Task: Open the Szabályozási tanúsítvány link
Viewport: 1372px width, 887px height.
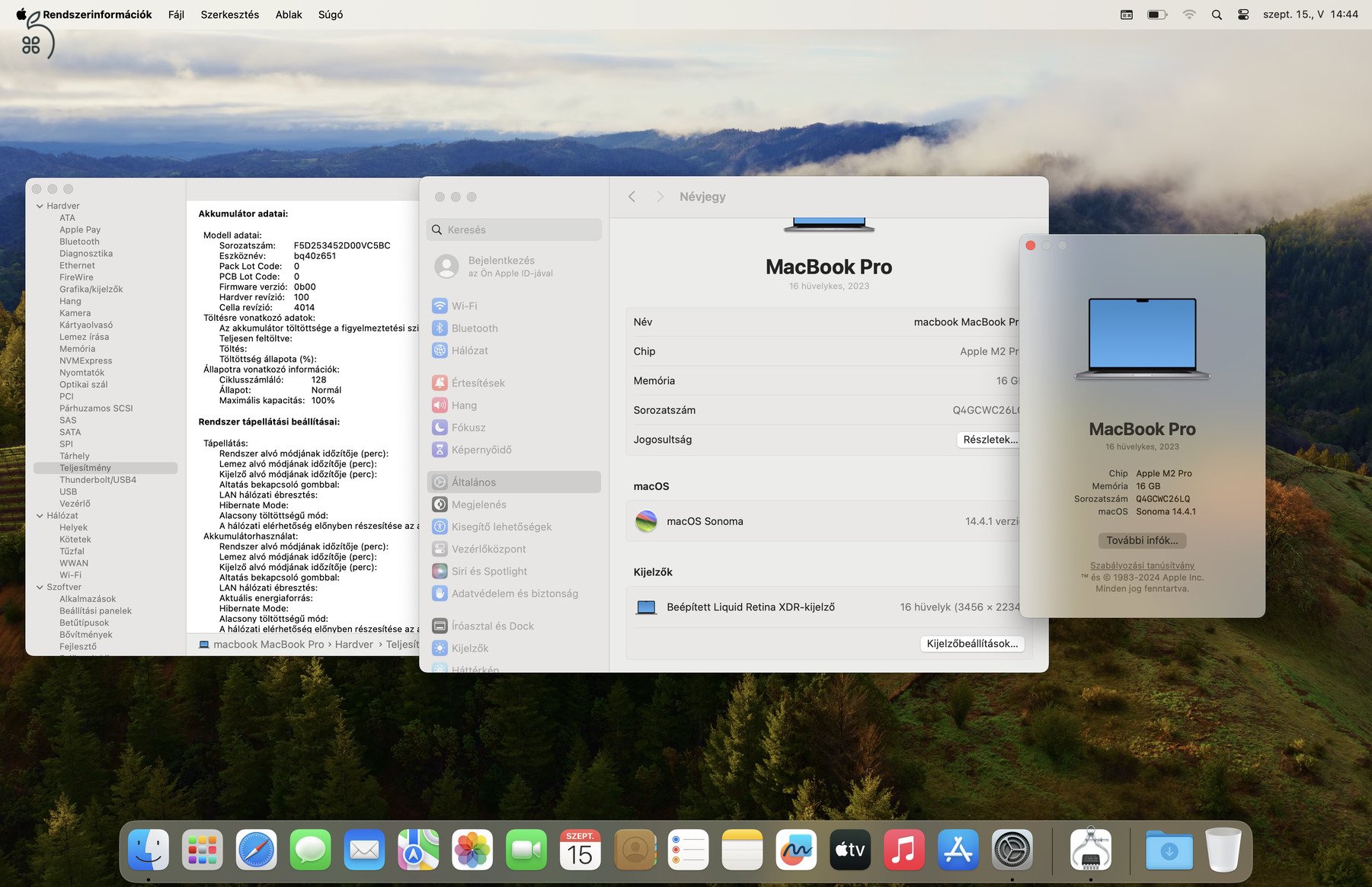Action: (x=1142, y=565)
